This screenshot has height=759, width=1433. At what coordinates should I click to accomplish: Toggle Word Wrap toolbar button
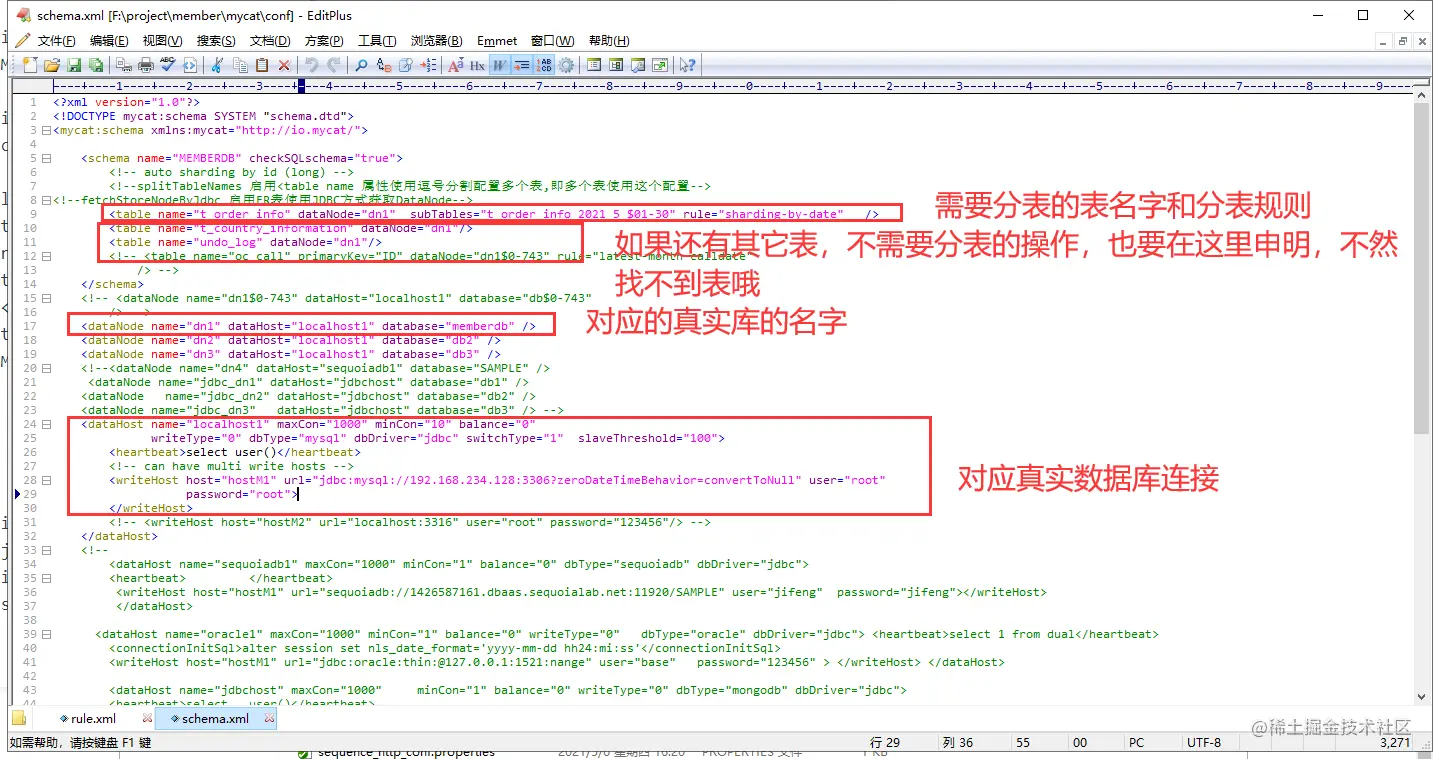499,65
